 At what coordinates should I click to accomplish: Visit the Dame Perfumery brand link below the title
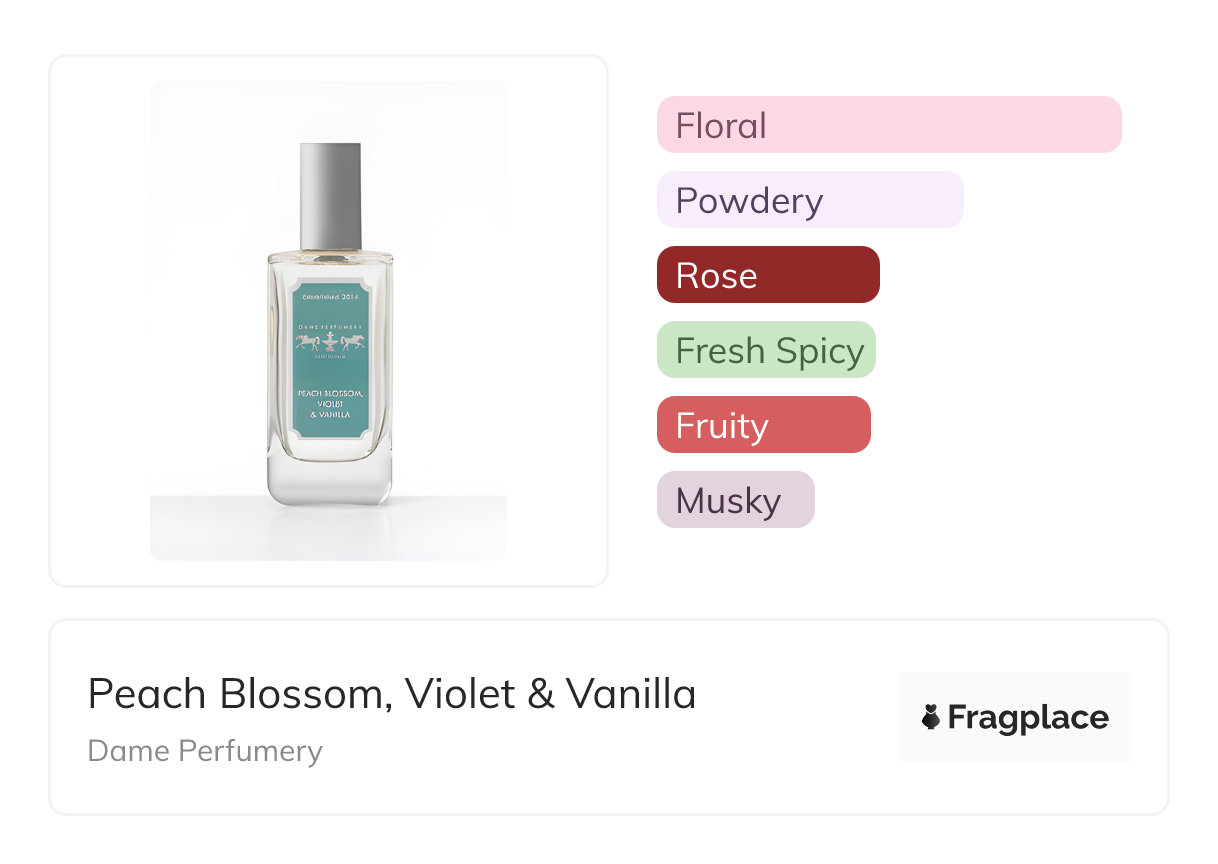point(205,751)
